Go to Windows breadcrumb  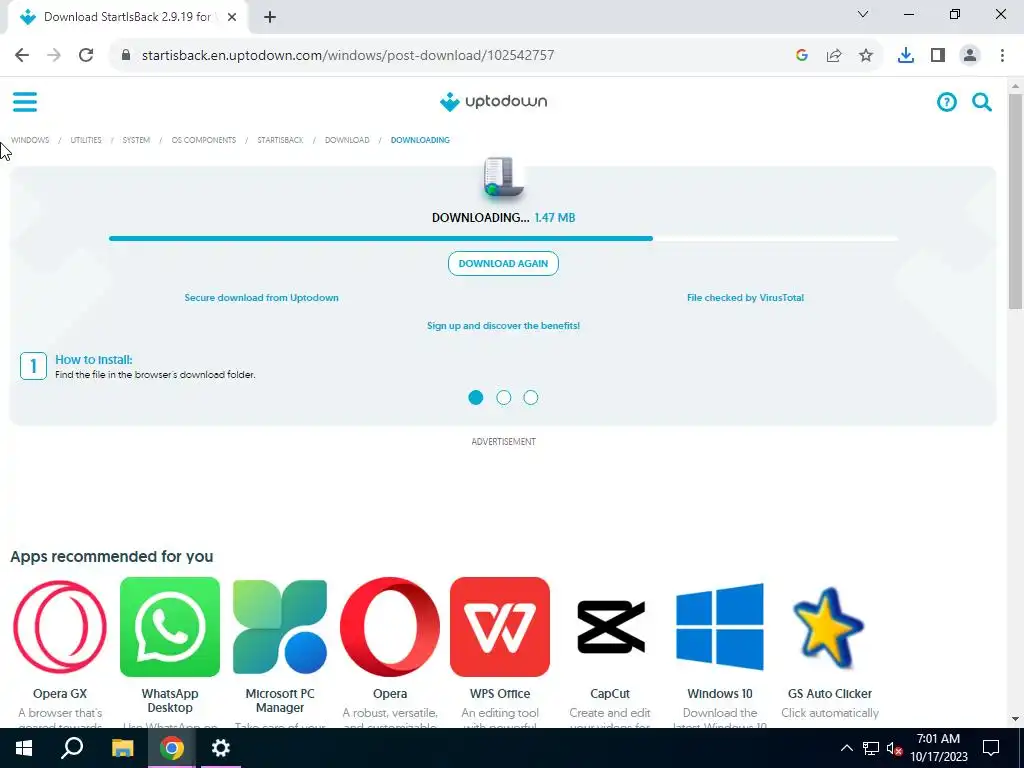point(30,140)
